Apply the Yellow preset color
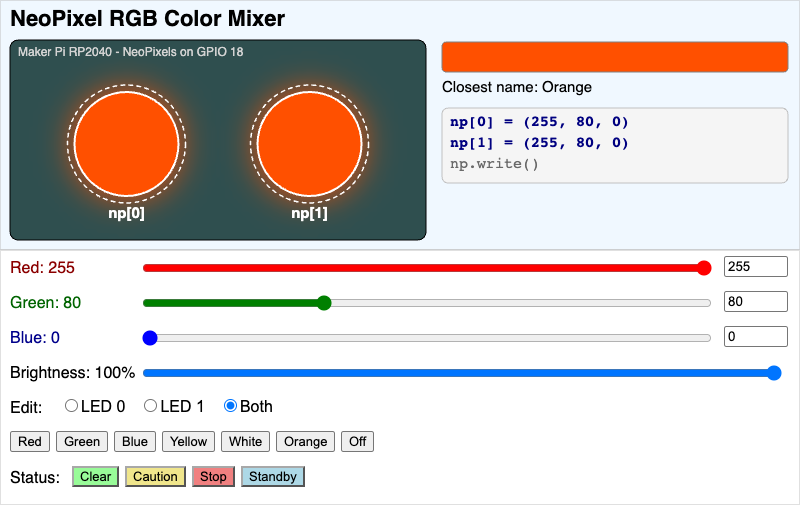 coord(188,442)
